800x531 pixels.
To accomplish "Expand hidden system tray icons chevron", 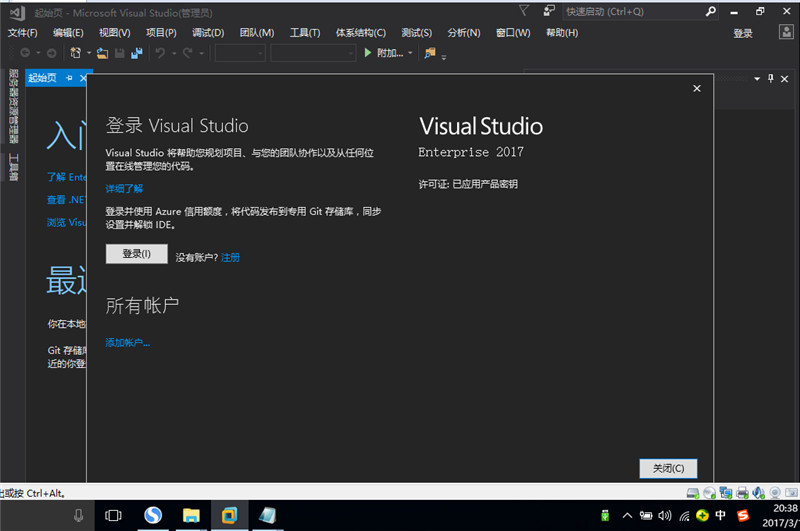I will pyautogui.click(x=627, y=516).
